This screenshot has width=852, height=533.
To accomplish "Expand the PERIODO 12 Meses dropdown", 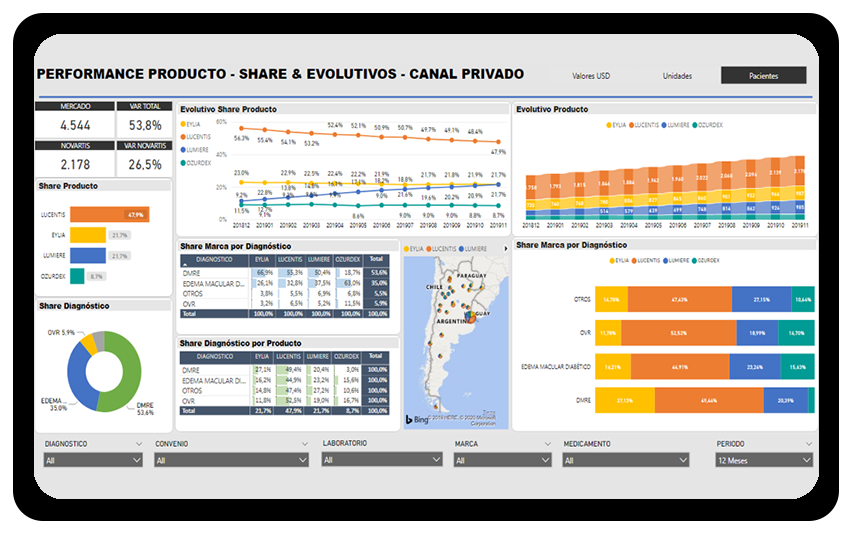I will (x=764, y=460).
